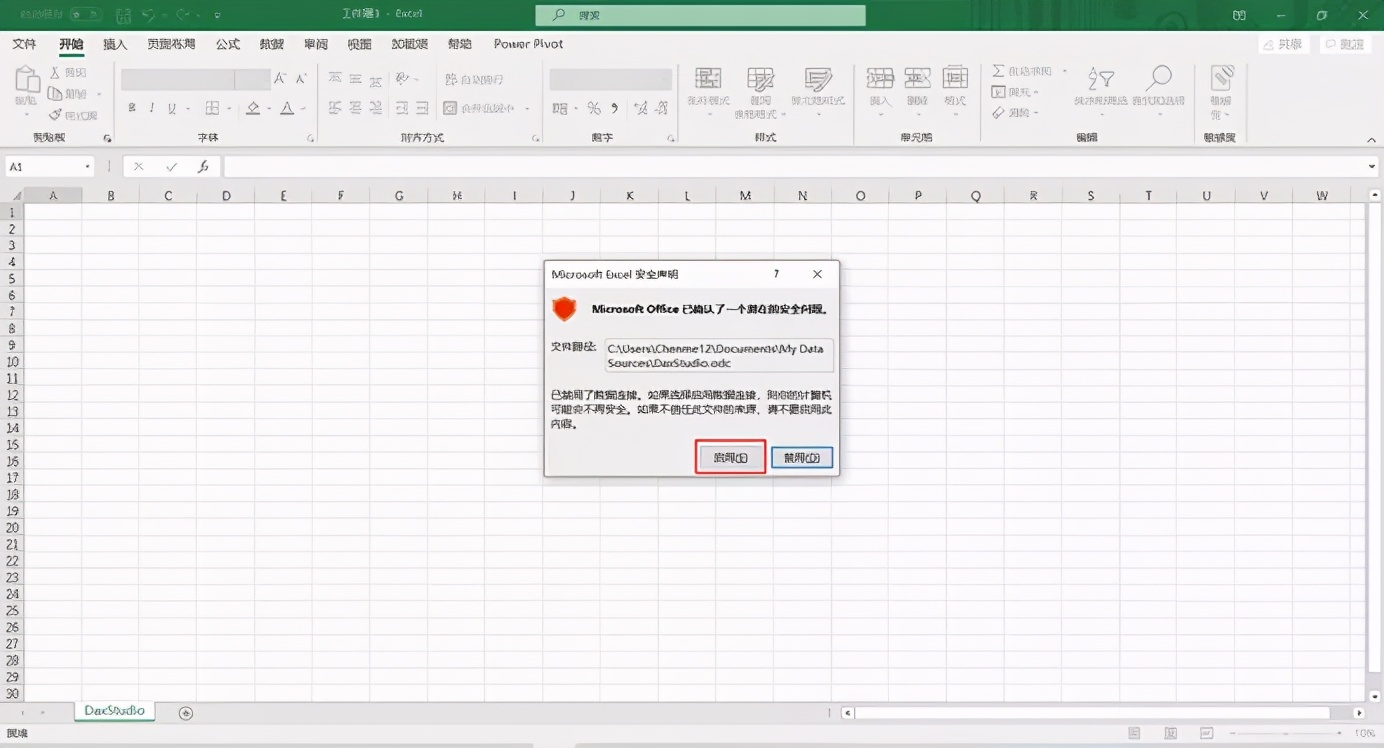Toggle Wrap Text in the Alignment group
Image resolution: width=1384 pixels, height=748 pixels.
click(475, 79)
